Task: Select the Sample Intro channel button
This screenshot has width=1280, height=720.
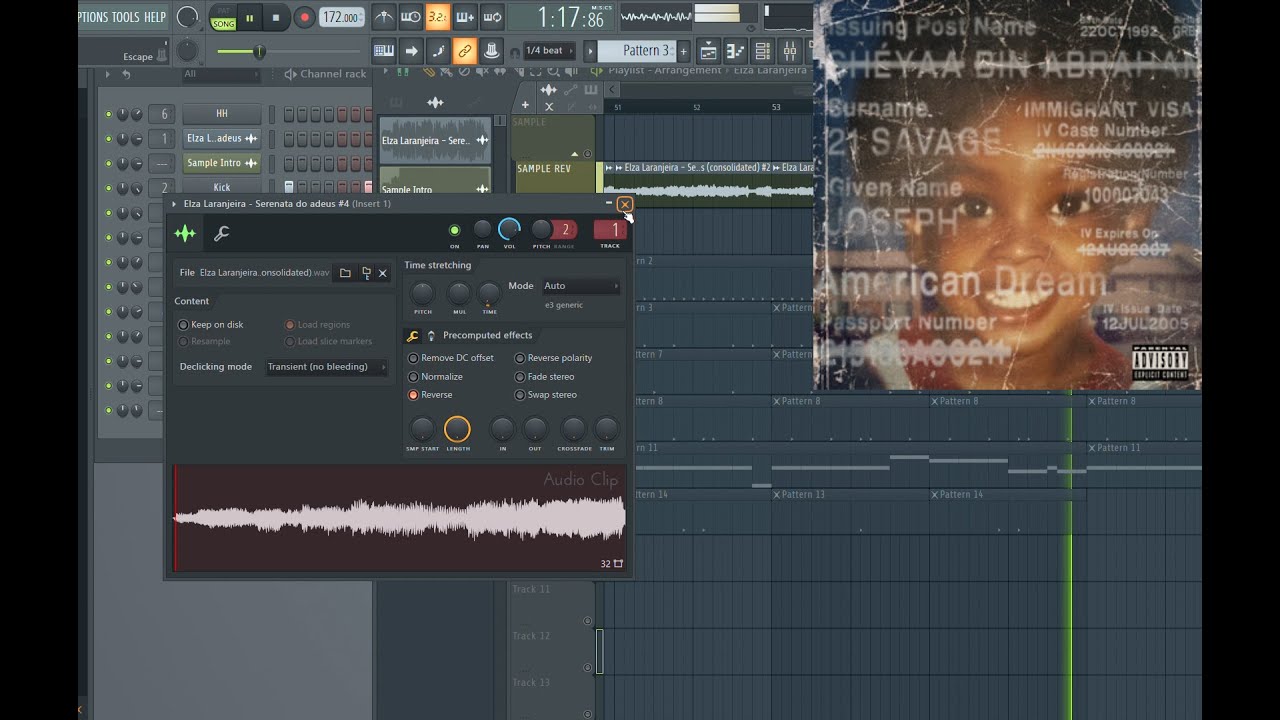Action: 222,163
